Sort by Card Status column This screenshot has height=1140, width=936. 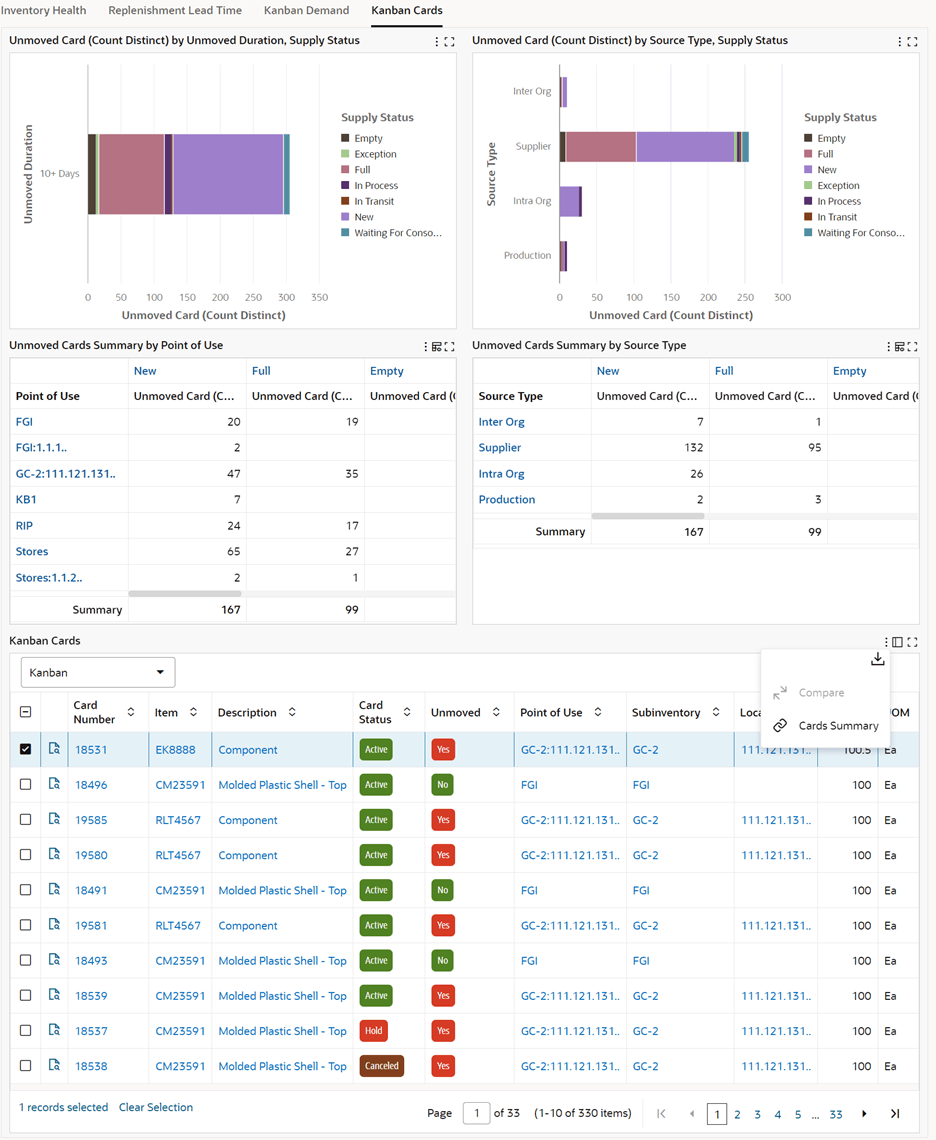(407, 712)
